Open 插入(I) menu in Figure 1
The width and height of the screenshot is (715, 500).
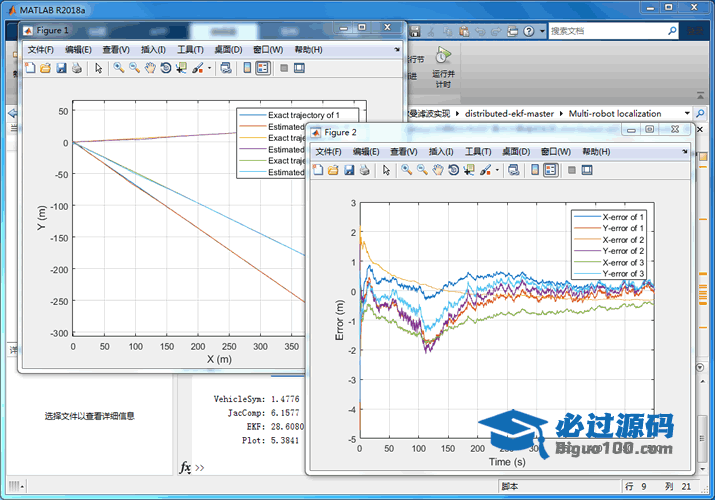tap(153, 50)
